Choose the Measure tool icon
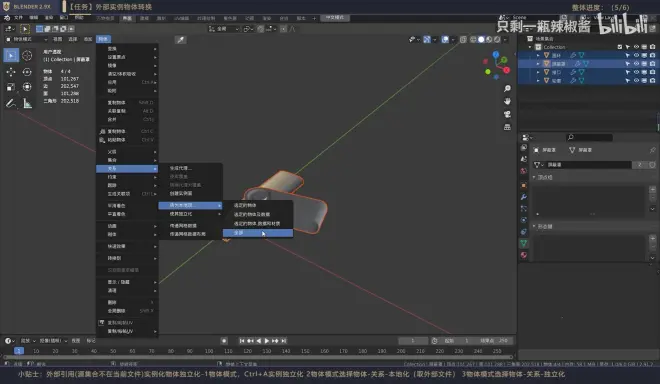The width and height of the screenshot is (660, 384). [27, 103]
